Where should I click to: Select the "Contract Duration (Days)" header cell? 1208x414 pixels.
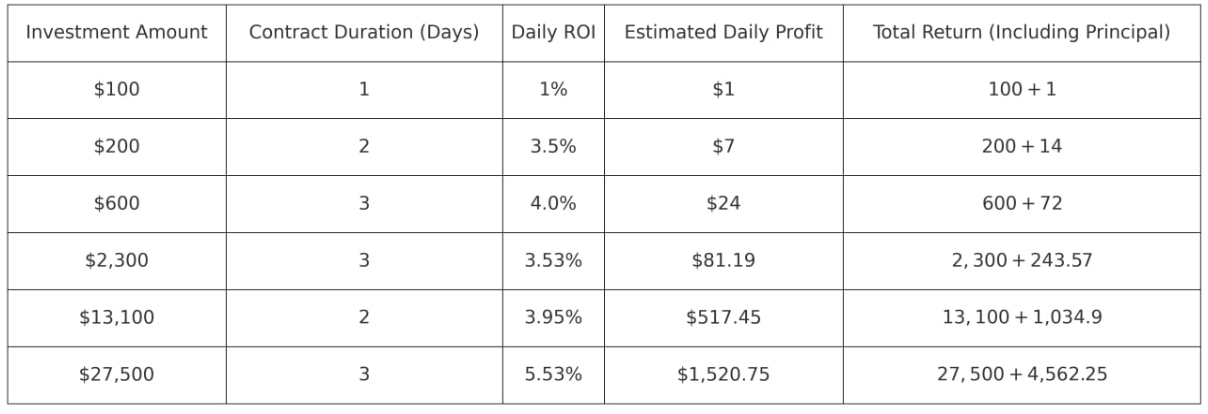click(x=364, y=32)
